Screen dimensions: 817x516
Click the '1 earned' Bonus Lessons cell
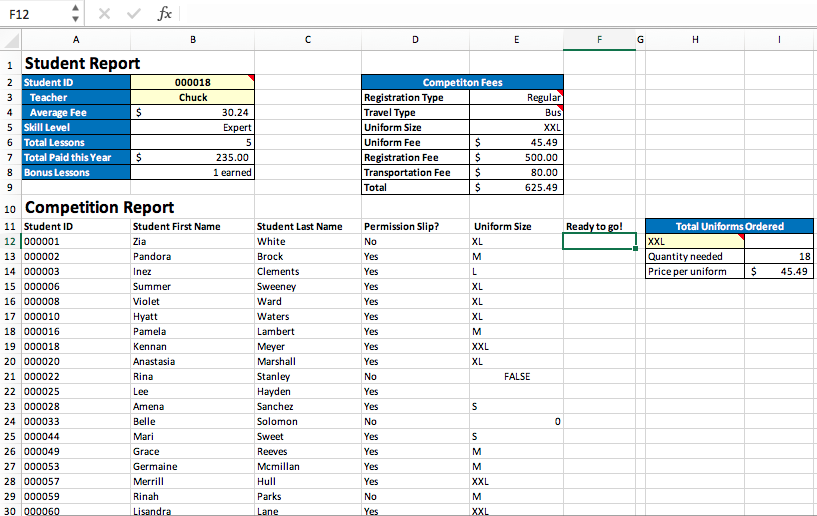click(193, 173)
